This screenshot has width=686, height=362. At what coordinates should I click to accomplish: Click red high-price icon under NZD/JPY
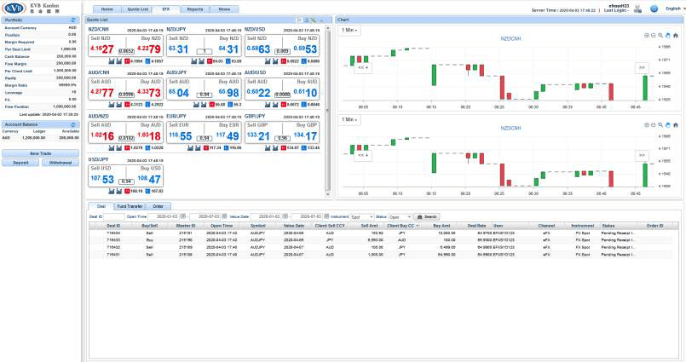210,61
